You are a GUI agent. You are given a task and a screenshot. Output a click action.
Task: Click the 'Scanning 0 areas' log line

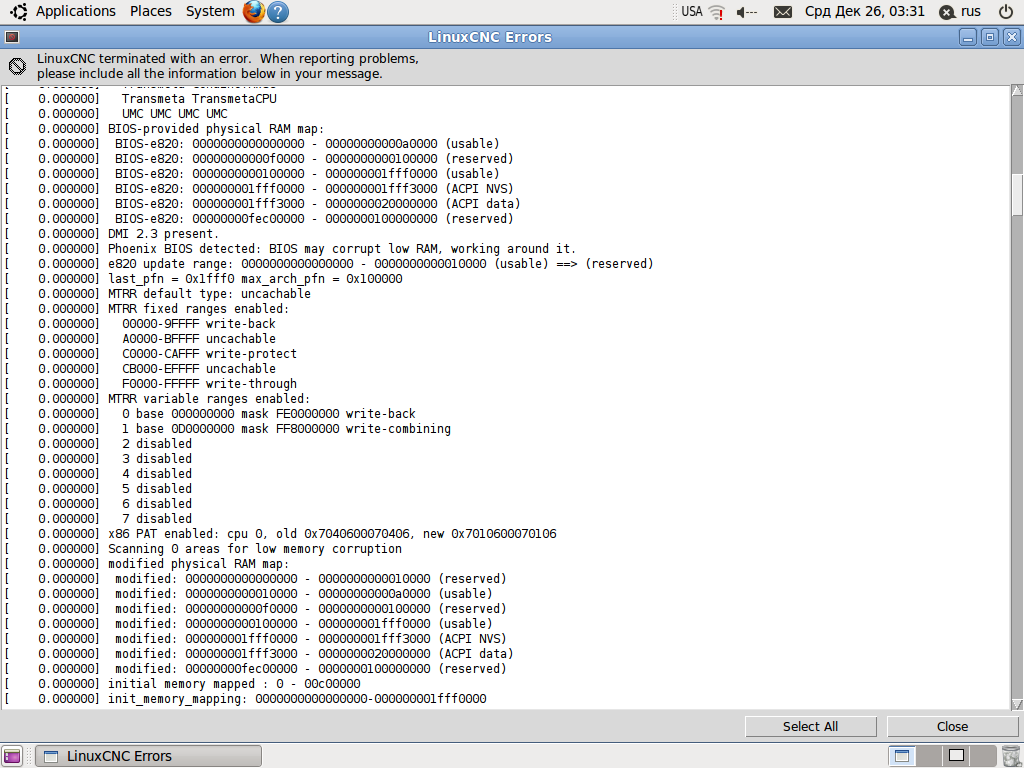[255, 549]
